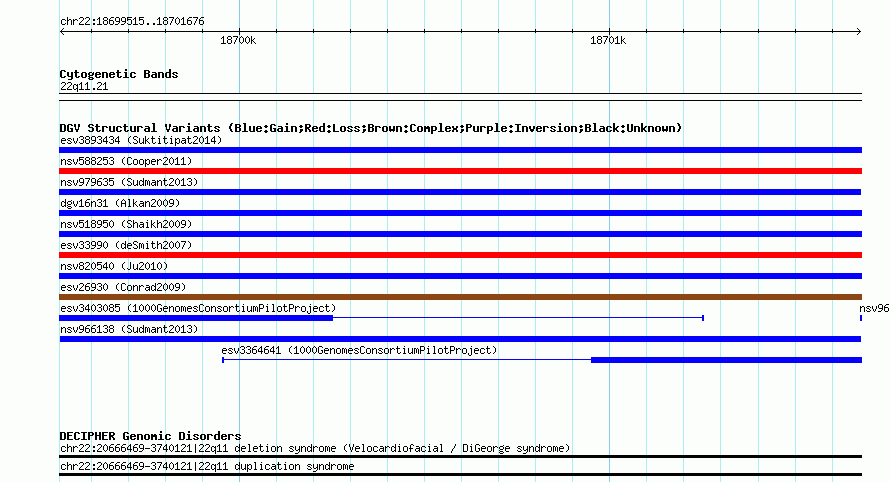Image resolution: width=890 pixels, height=482 pixels.
Task: Click the esv3403085 (1000GenomesConsortiumPilotProject) label
Action: point(198,308)
